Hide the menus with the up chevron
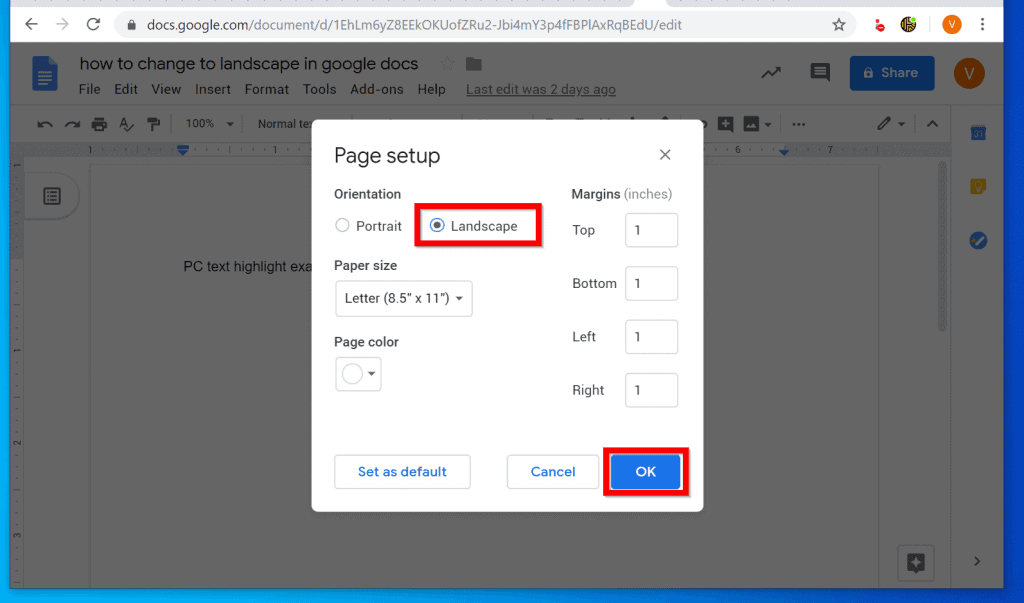The image size is (1024, 603). (x=932, y=124)
